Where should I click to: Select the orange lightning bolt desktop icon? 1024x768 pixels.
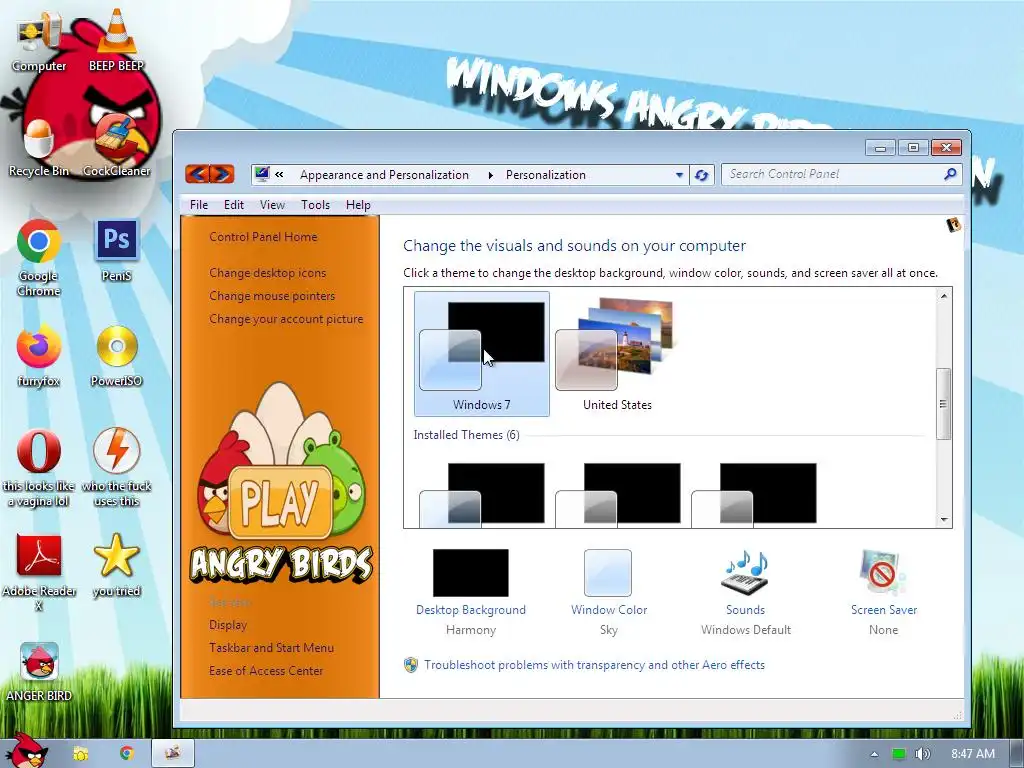point(116,467)
